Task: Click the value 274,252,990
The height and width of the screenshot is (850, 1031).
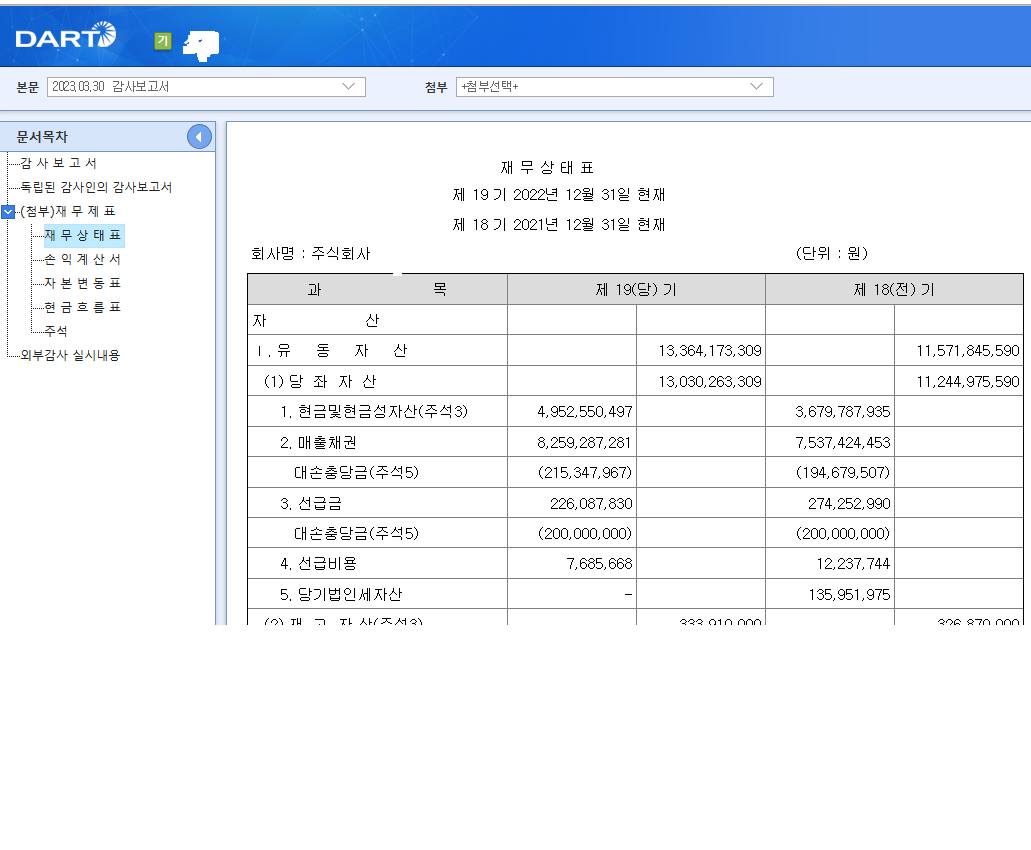Action: click(849, 504)
